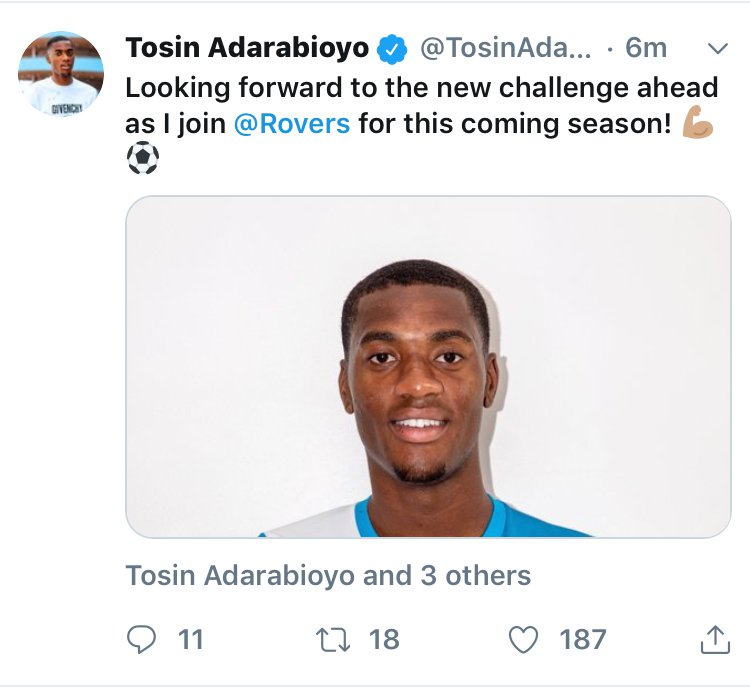Tap the retweet arrows icon

333,640
